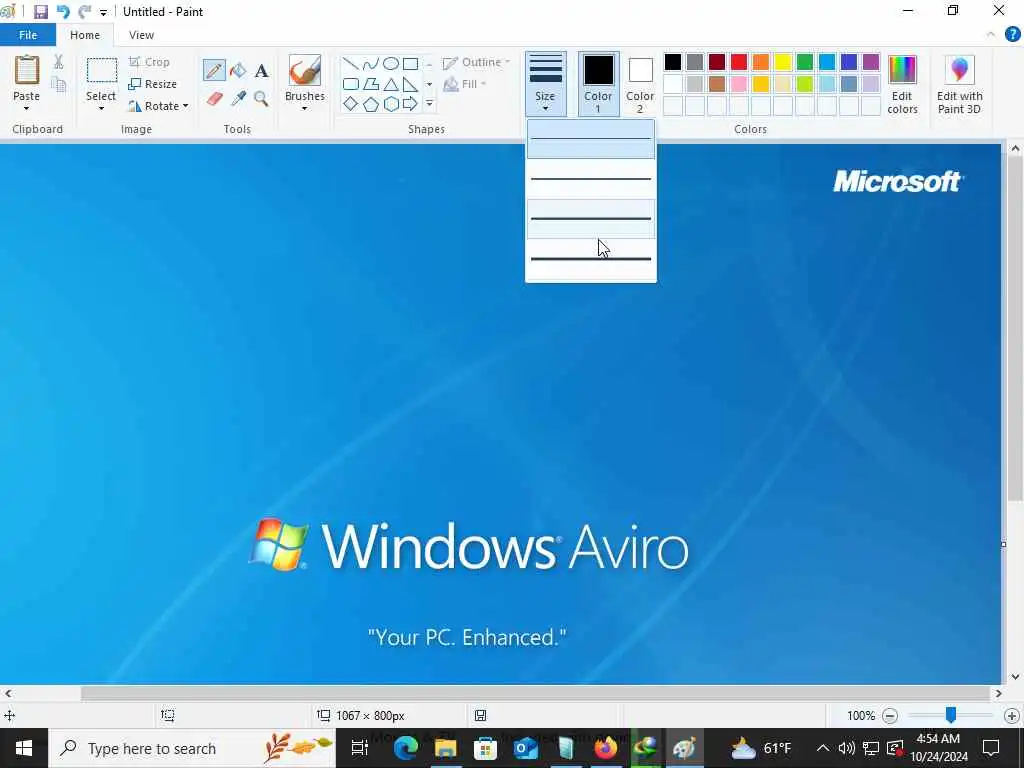Choose the Line shape
This screenshot has height=768, width=1024.
point(351,64)
